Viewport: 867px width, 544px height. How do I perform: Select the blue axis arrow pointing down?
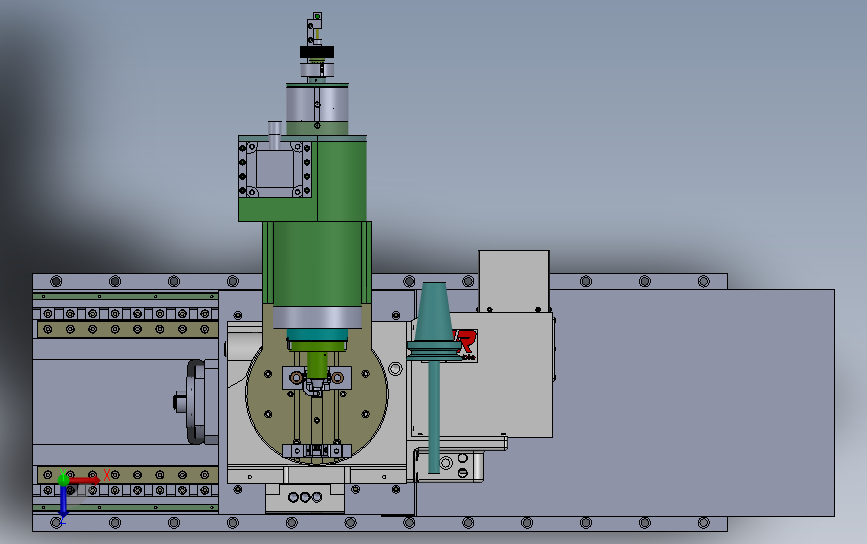coord(63,502)
